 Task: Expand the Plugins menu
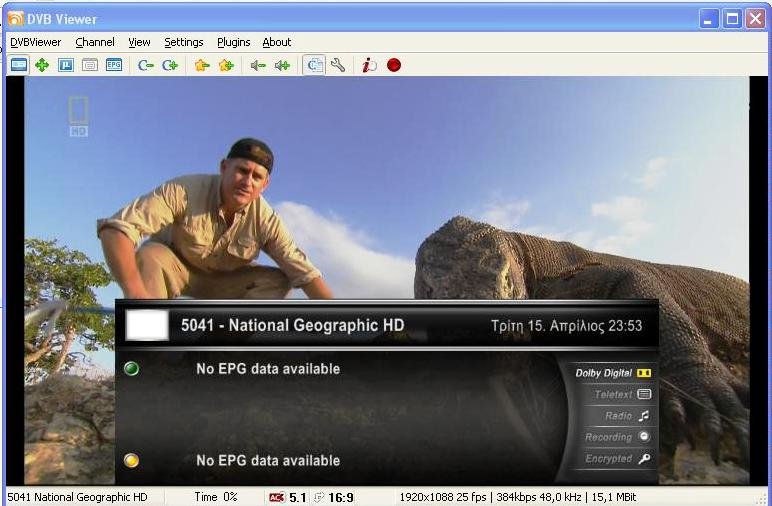coord(233,42)
